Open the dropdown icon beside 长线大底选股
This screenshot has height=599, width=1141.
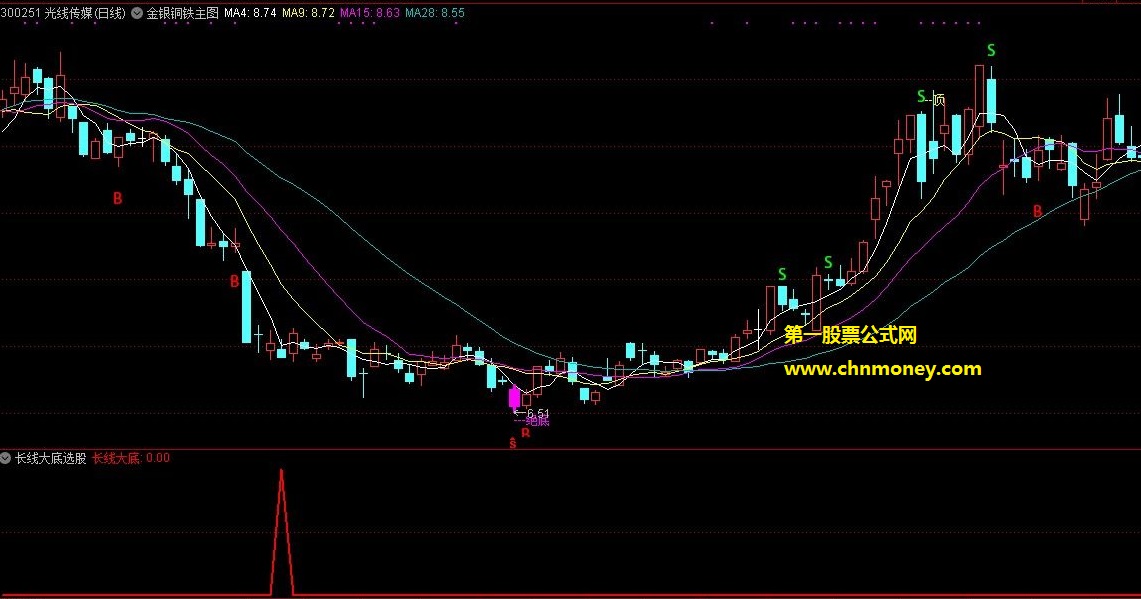pos(6,458)
